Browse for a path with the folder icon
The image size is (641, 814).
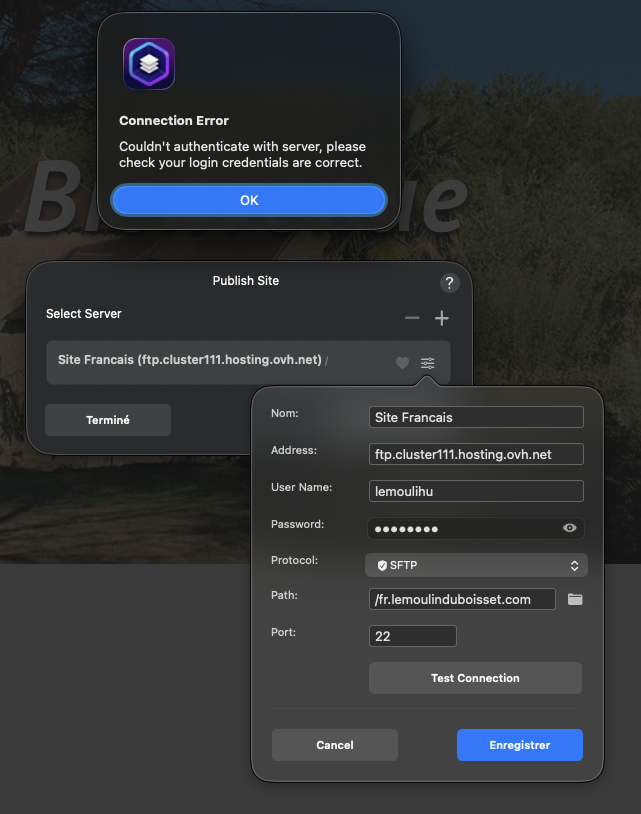[x=575, y=599]
